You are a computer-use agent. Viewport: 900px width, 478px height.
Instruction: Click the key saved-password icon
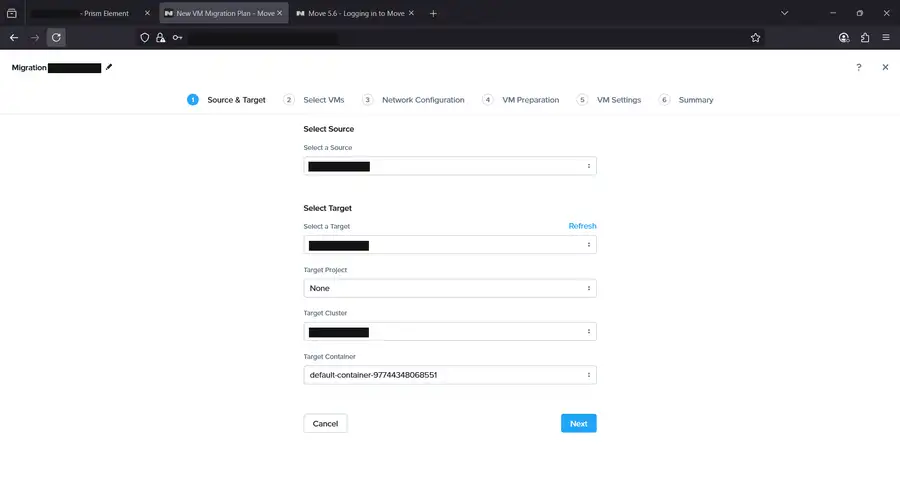[x=177, y=37]
